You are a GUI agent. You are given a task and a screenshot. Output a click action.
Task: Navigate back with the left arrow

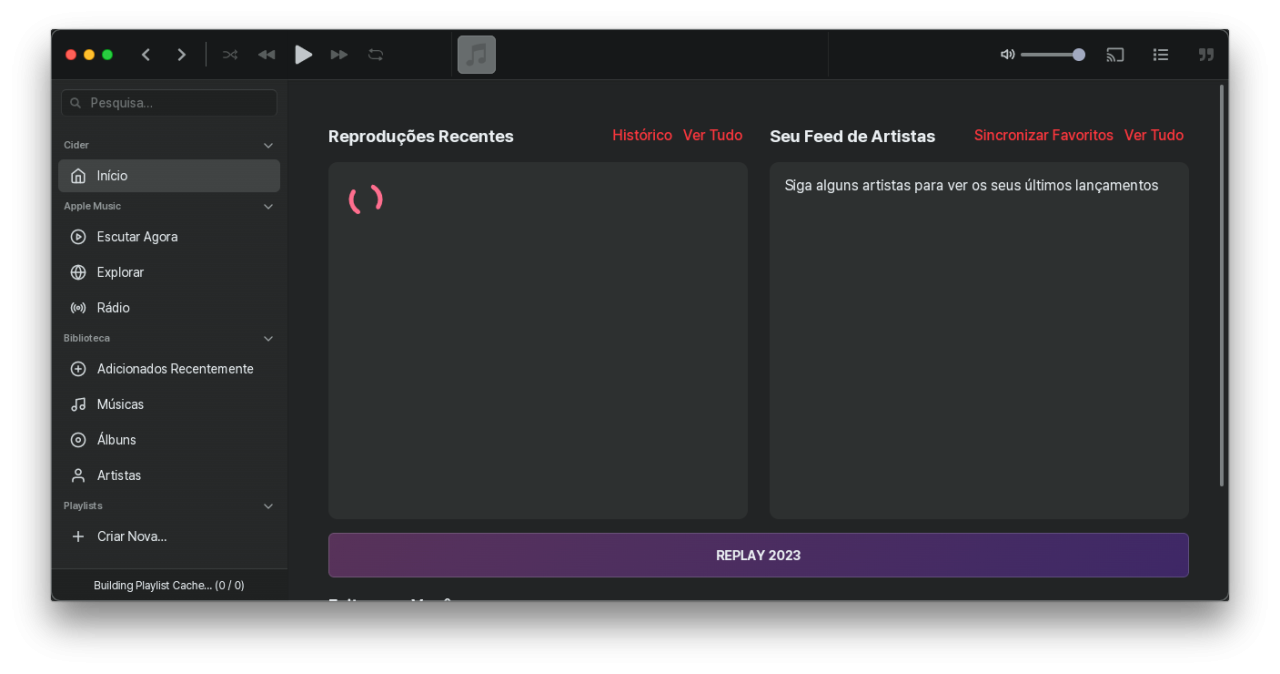click(146, 55)
